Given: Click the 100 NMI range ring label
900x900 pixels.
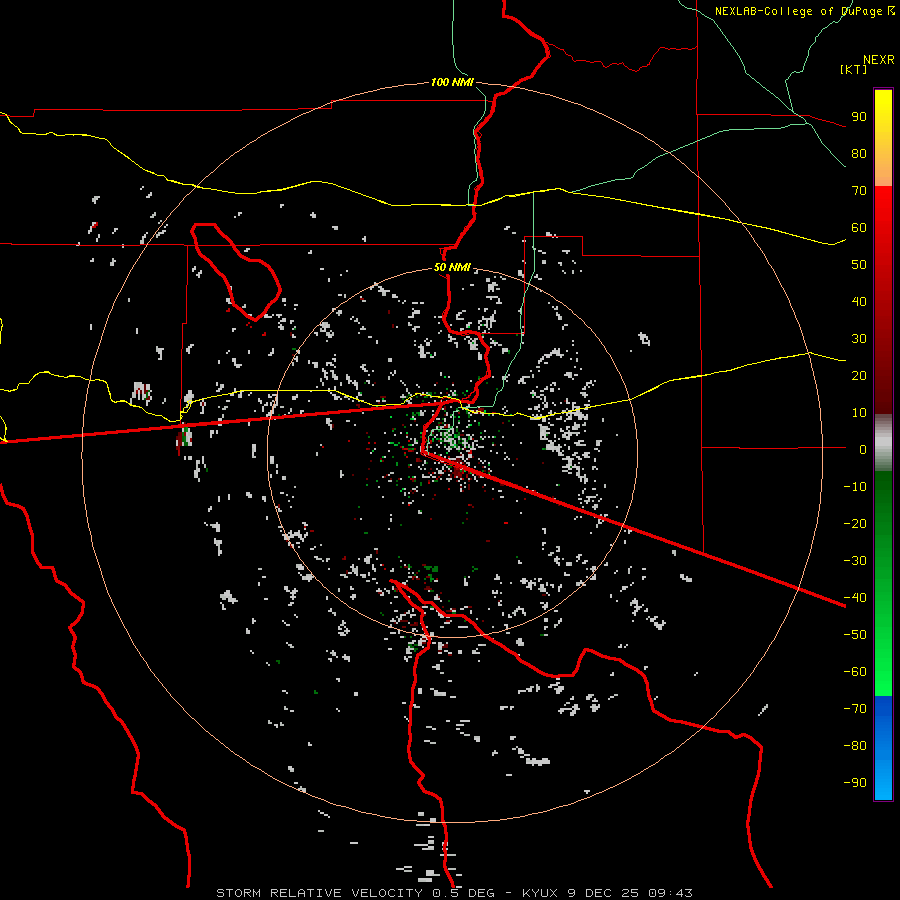Looking at the screenshot, I should 452,82.
